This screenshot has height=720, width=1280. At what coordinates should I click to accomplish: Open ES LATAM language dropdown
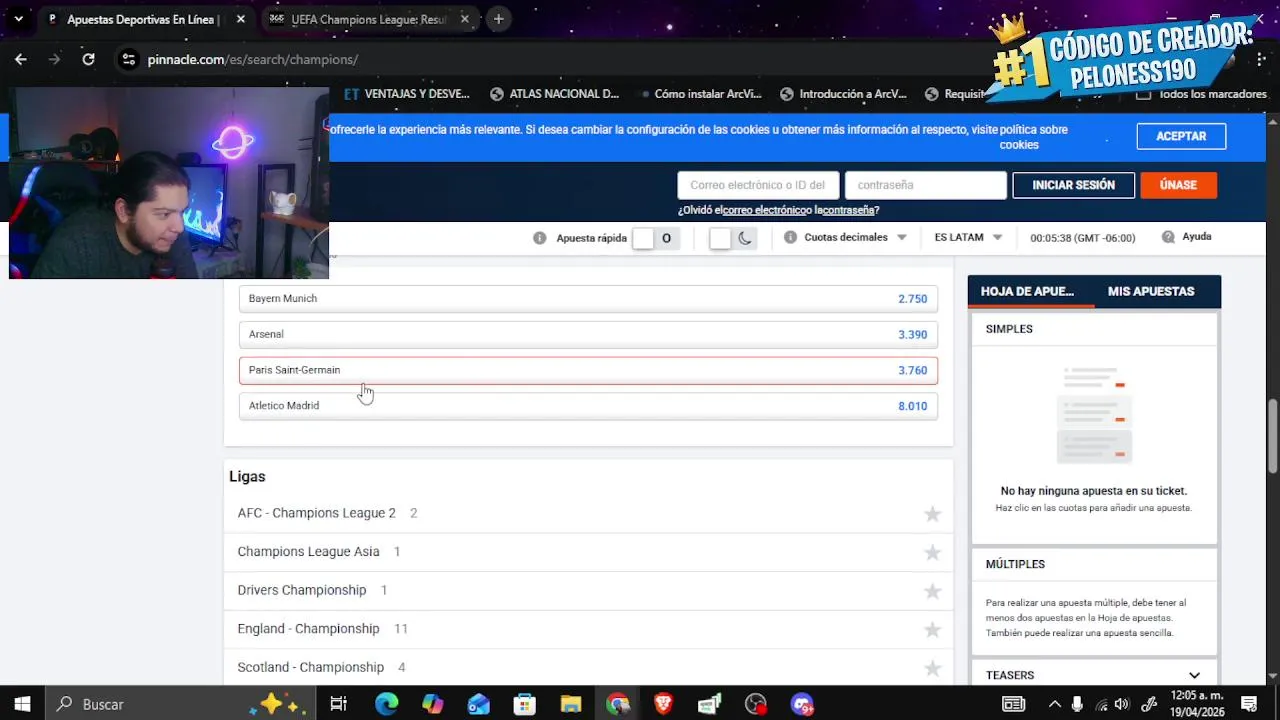[x=968, y=237]
